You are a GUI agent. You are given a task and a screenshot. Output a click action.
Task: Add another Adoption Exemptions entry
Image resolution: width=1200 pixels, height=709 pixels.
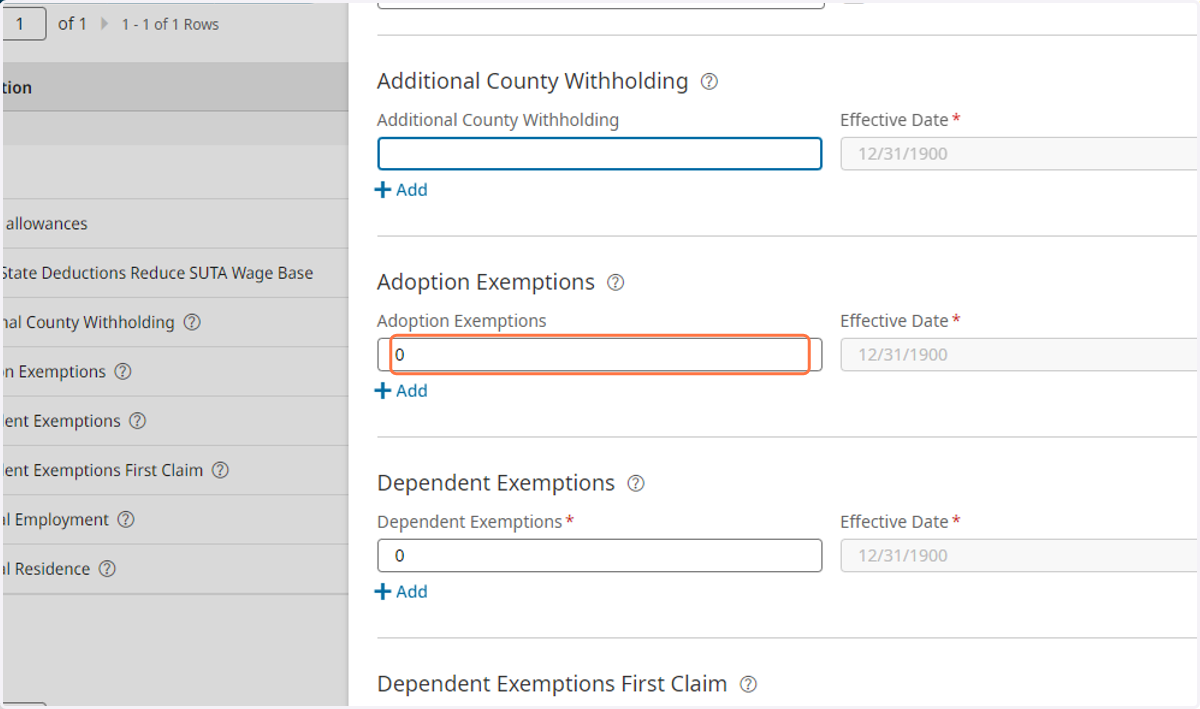(x=401, y=391)
